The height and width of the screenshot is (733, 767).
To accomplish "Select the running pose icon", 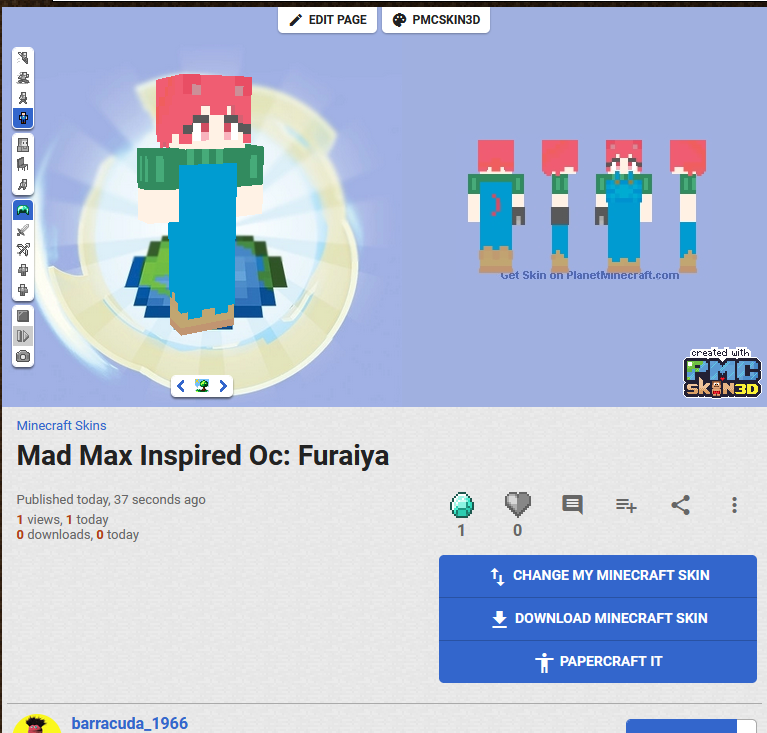I will 23,98.
